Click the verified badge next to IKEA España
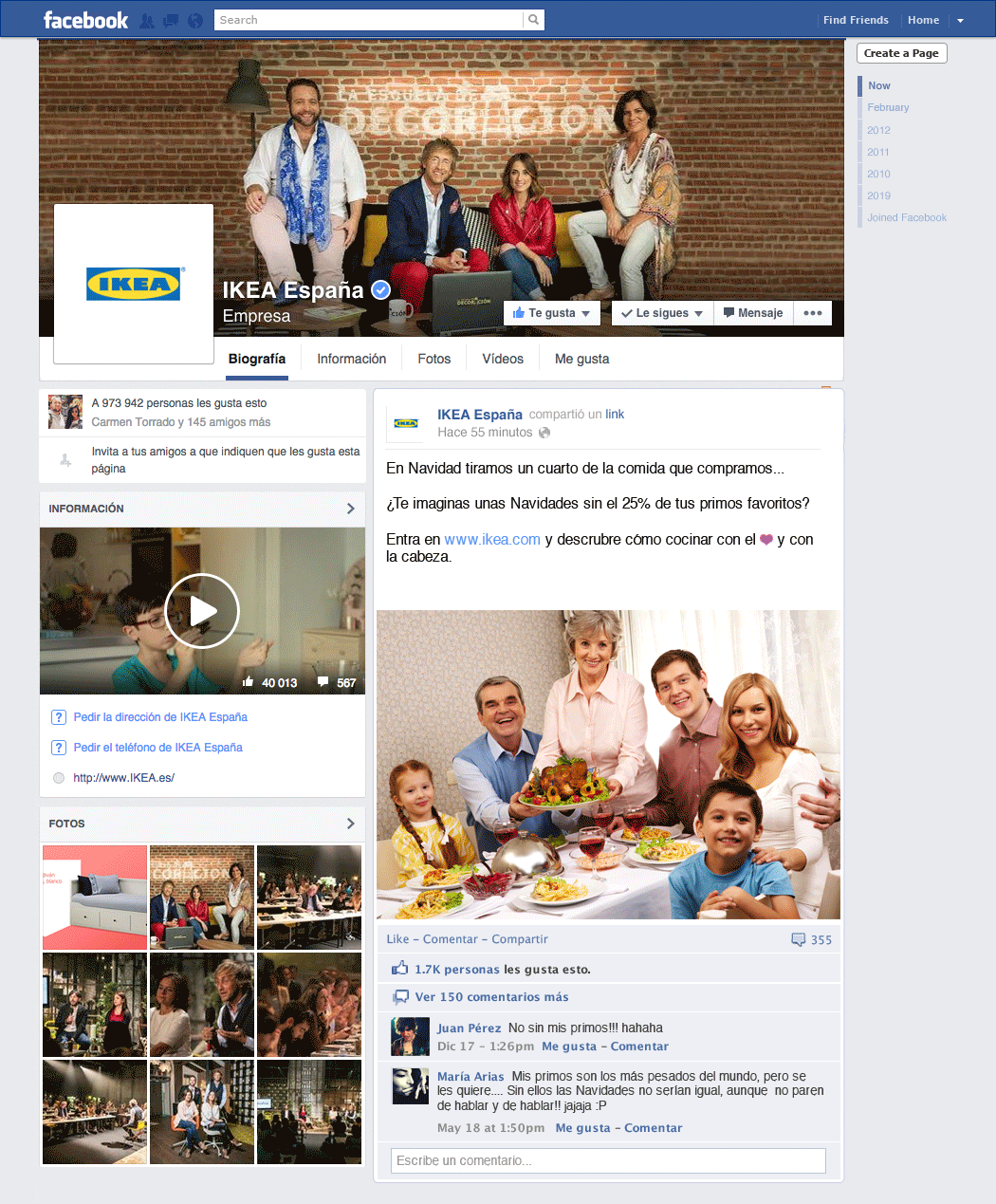Image resolution: width=996 pixels, height=1204 pixels. [380, 290]
